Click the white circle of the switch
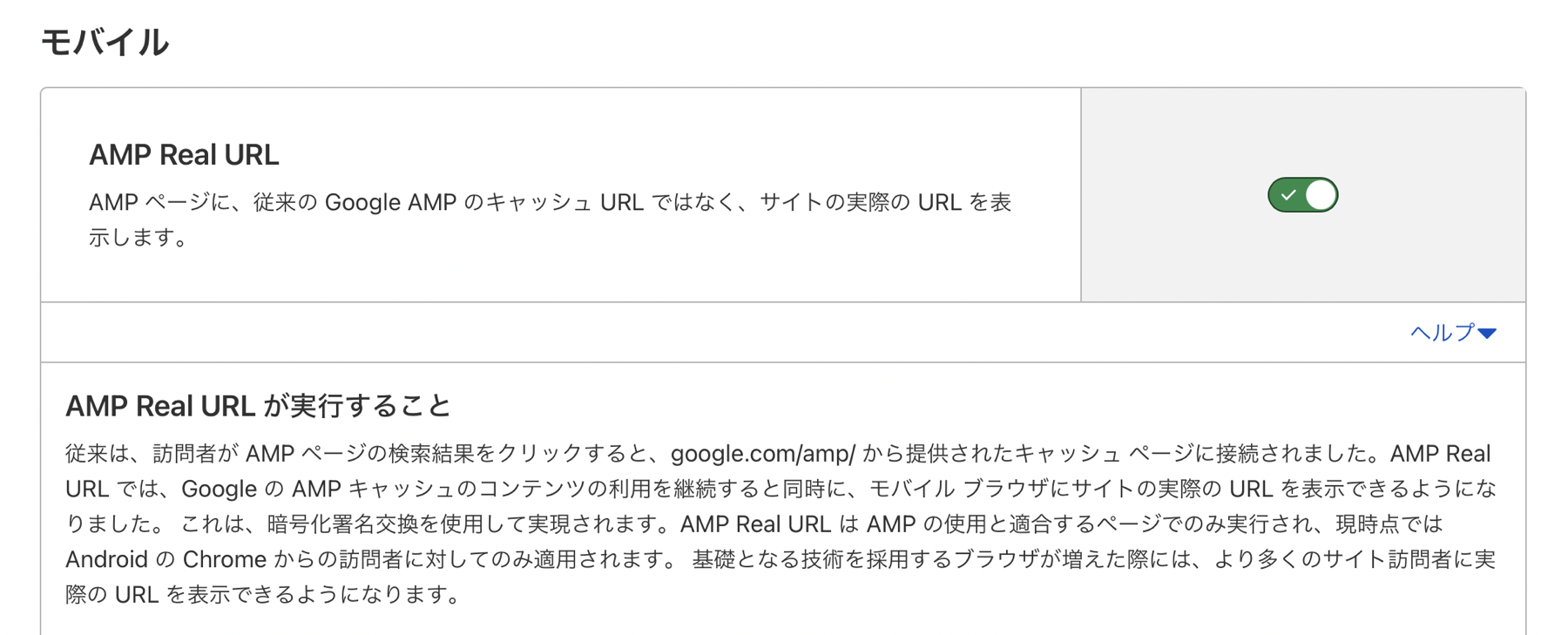Viewport: 1568px width, 635px height. (1320, 194)
